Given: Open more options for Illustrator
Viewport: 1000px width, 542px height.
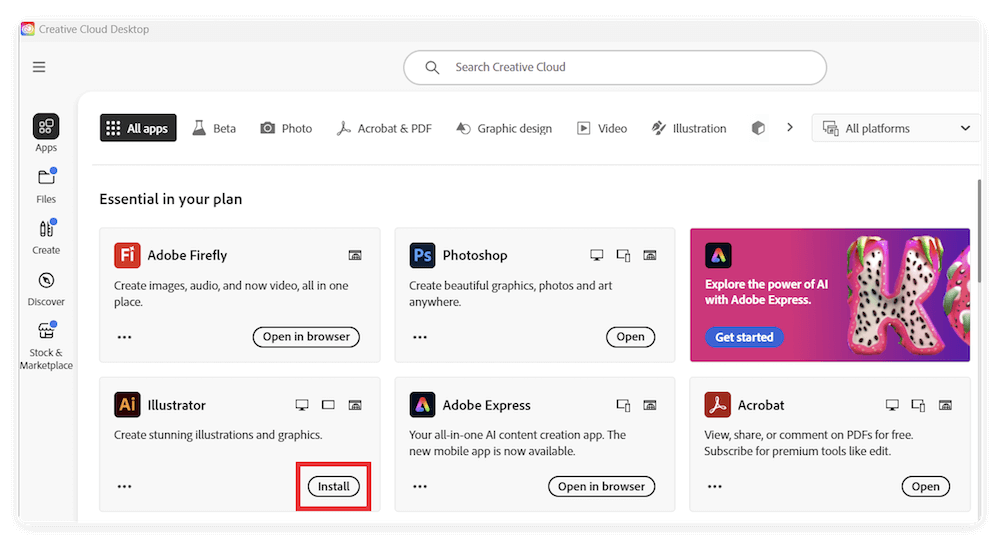Looking at the screenshot, I should click(x=124, y=487).
